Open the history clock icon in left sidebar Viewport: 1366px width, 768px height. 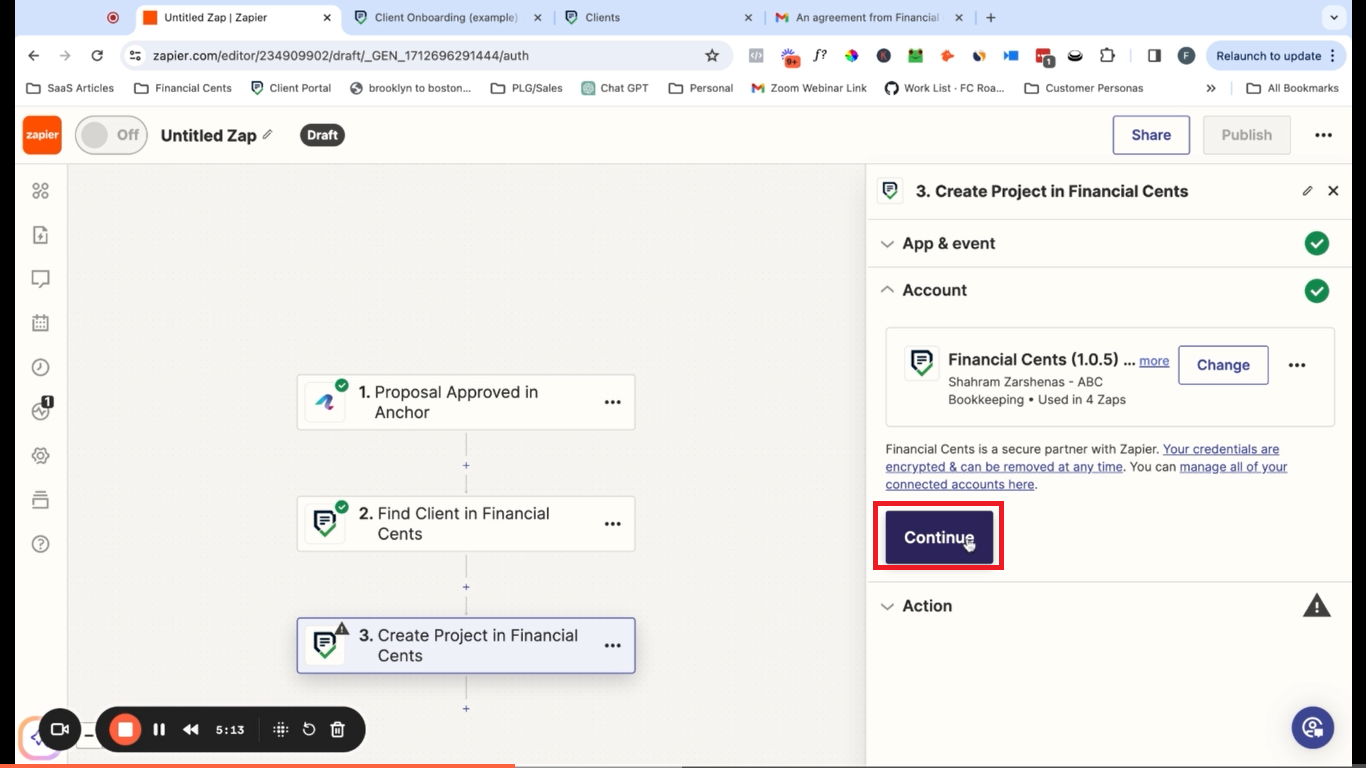click(40, 367)
